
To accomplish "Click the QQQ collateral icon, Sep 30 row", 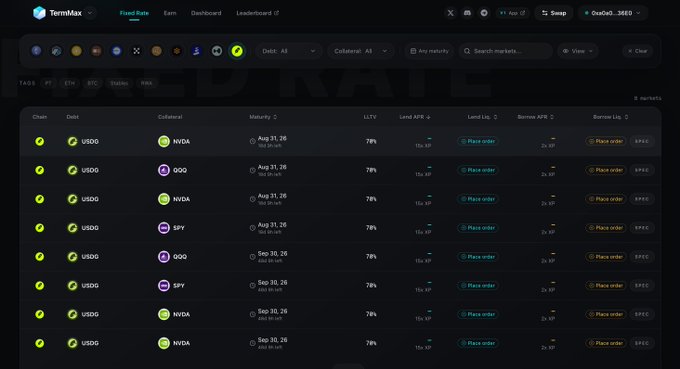I will click(x=163, y=257).
